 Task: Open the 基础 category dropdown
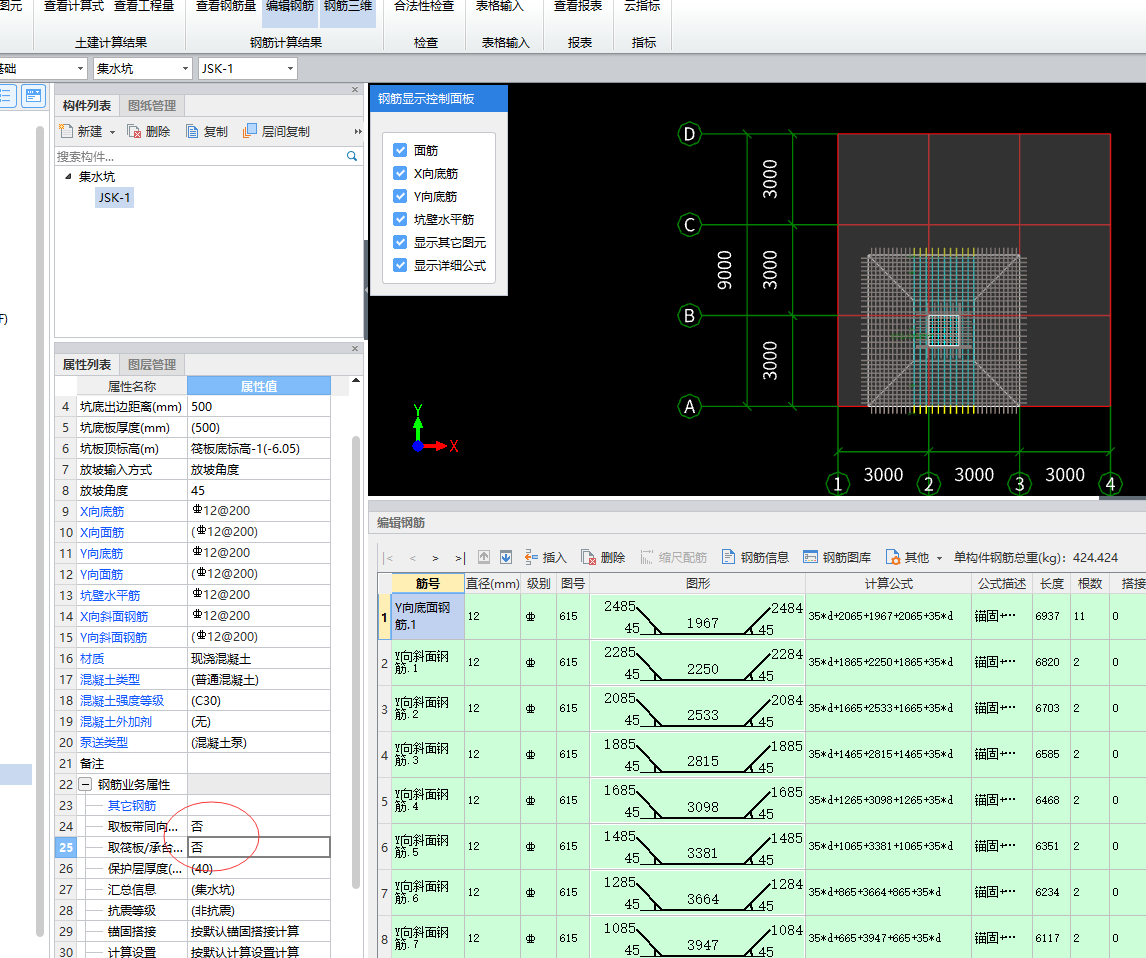(x=80, y=69)
